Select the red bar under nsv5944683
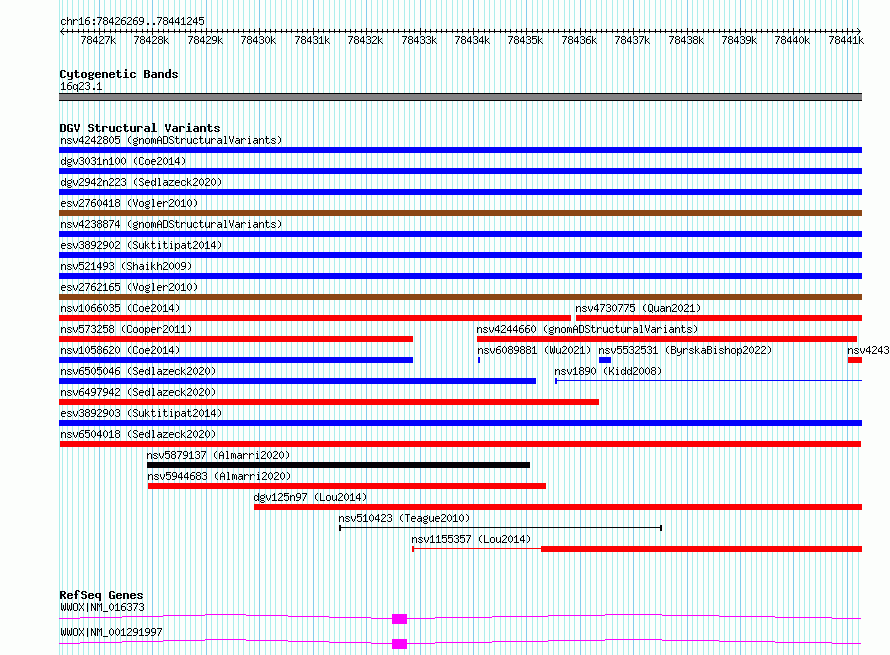890x655 pixels. pyautogui.click(x=347, y=486)
